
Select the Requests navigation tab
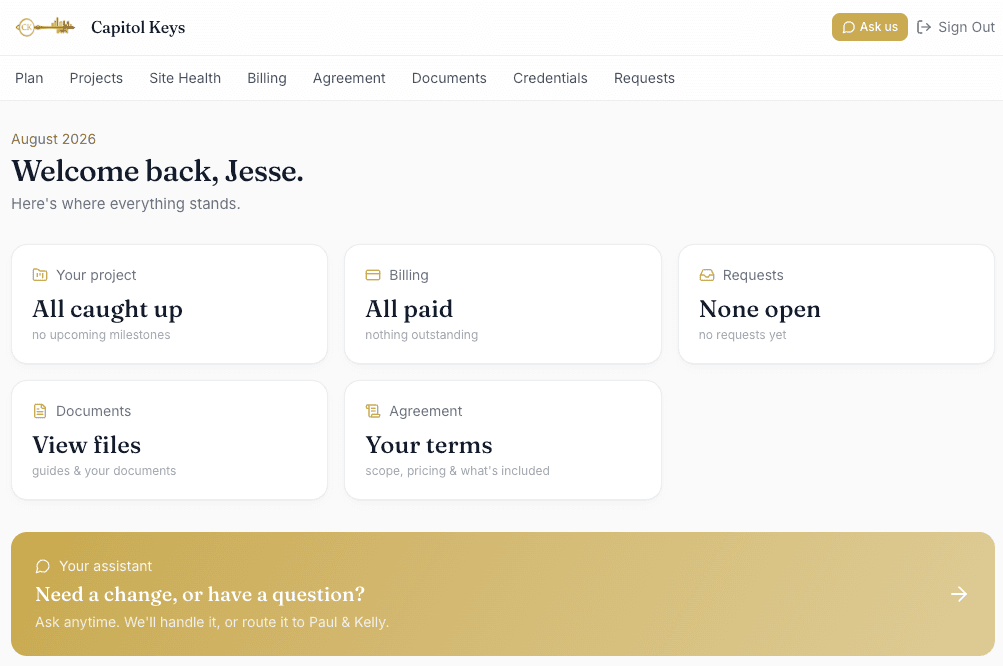pos(644,78)
